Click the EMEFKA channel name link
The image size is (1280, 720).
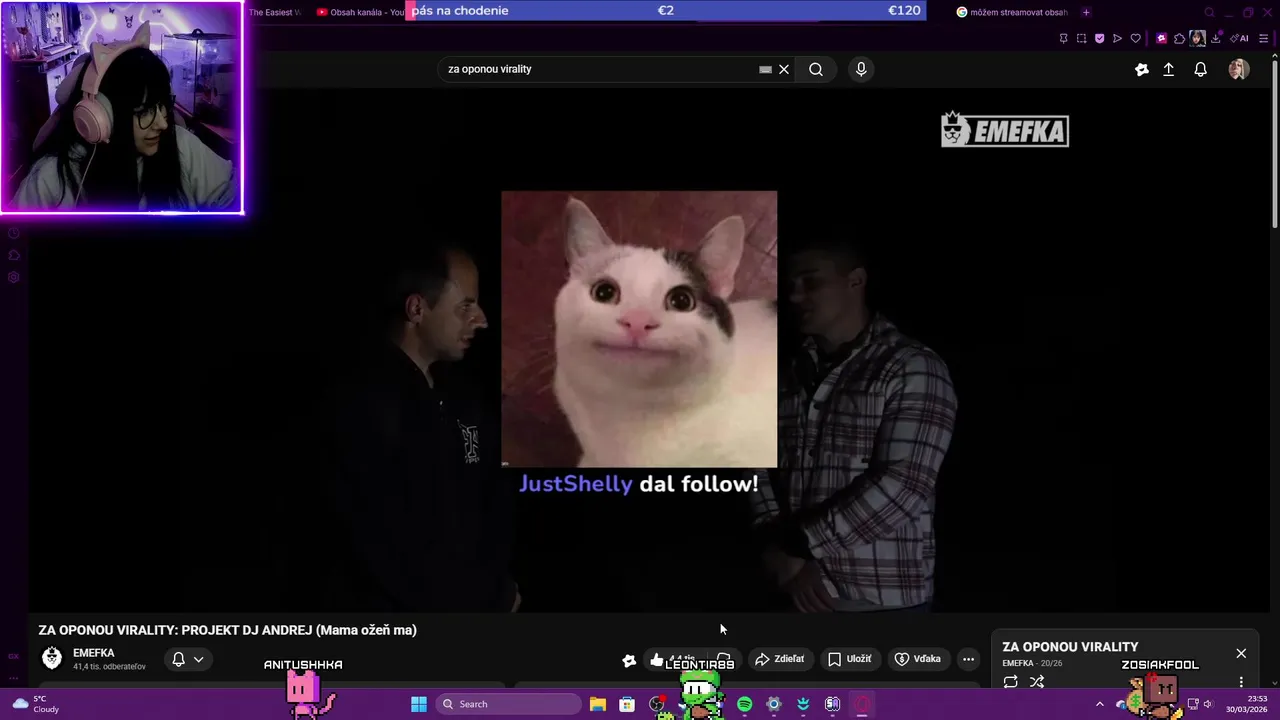[94, 653]
